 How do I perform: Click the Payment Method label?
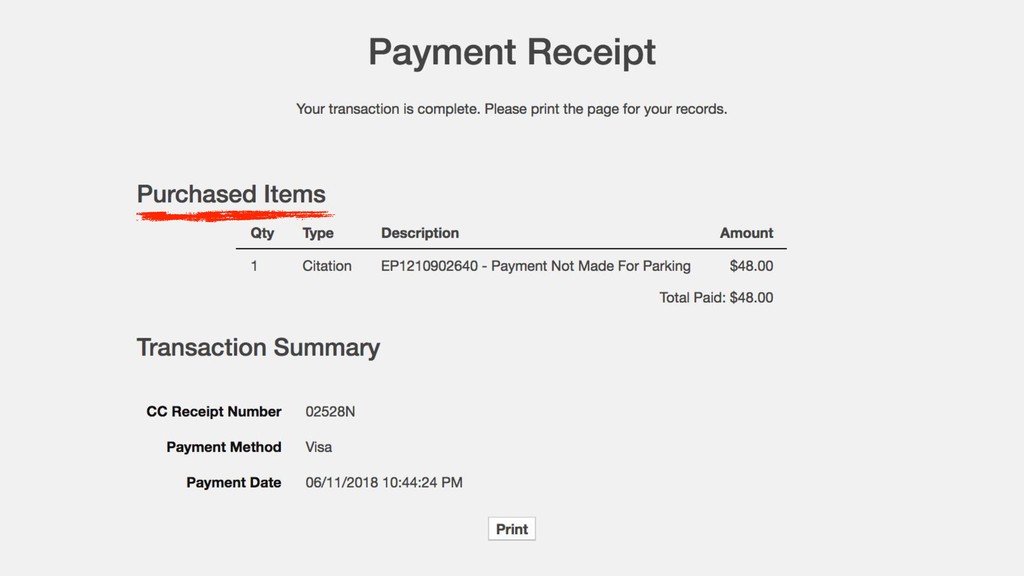point(224,447)
